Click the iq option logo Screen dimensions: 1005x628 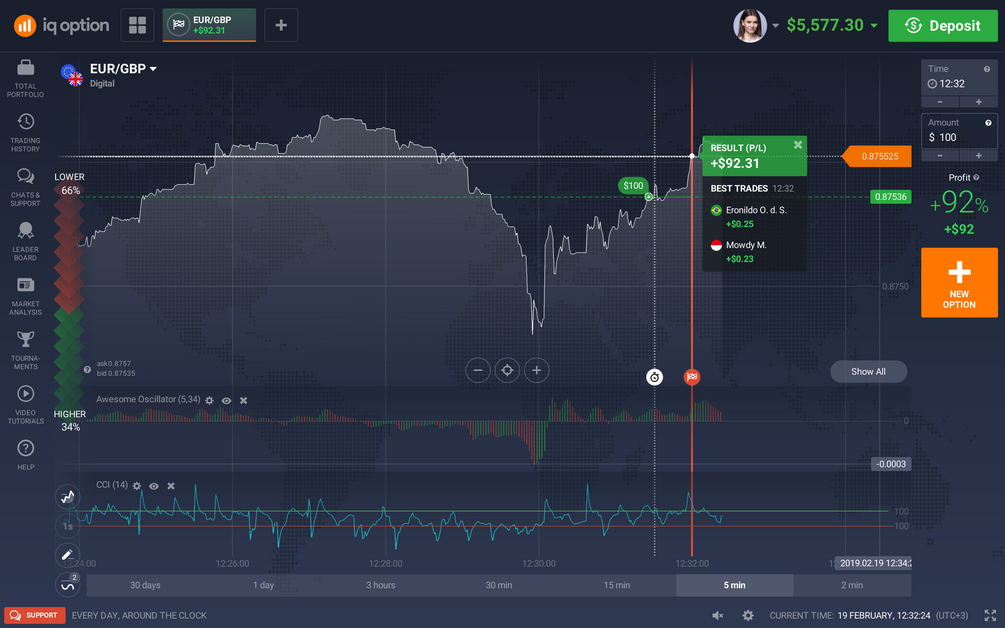click(x=62, y=26)
